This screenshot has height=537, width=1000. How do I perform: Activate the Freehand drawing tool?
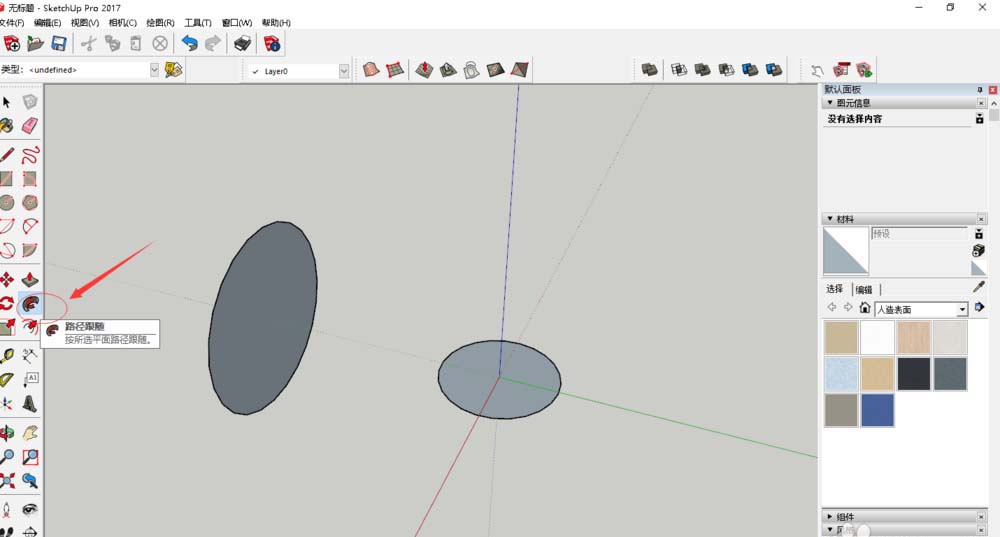29,155
